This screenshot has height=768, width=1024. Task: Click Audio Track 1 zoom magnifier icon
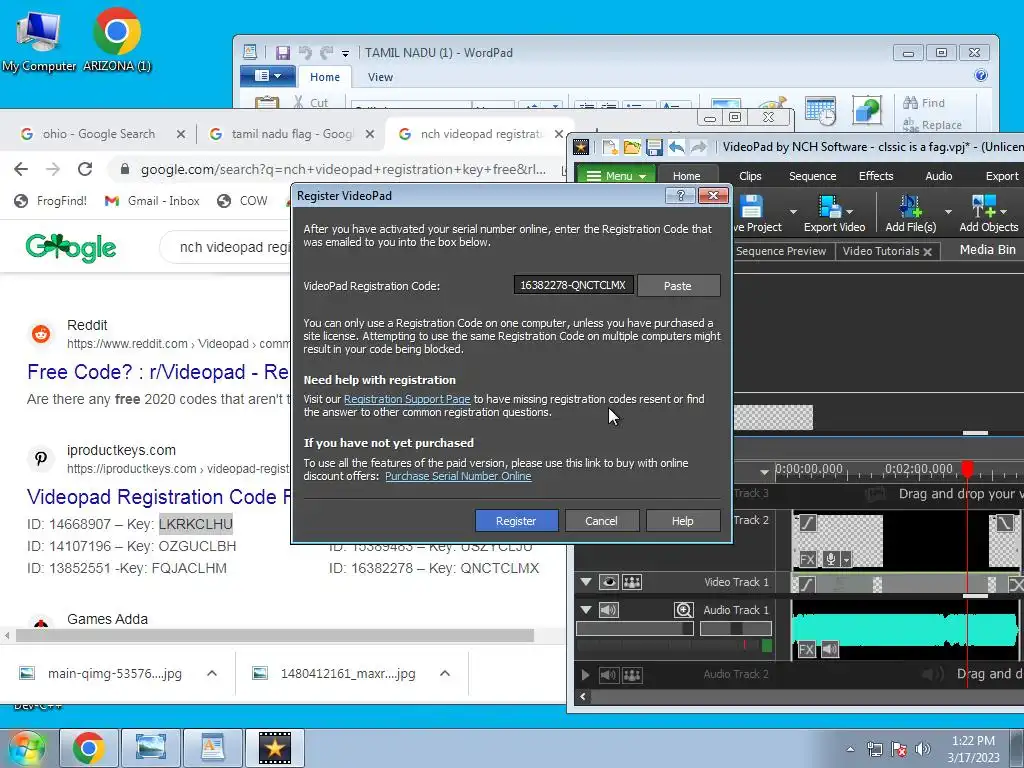(x=683, y=610)
